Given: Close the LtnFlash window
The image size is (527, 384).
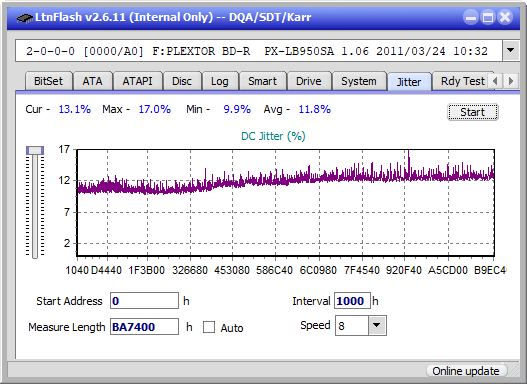Looking at the screenshot, I should [505, 17].
